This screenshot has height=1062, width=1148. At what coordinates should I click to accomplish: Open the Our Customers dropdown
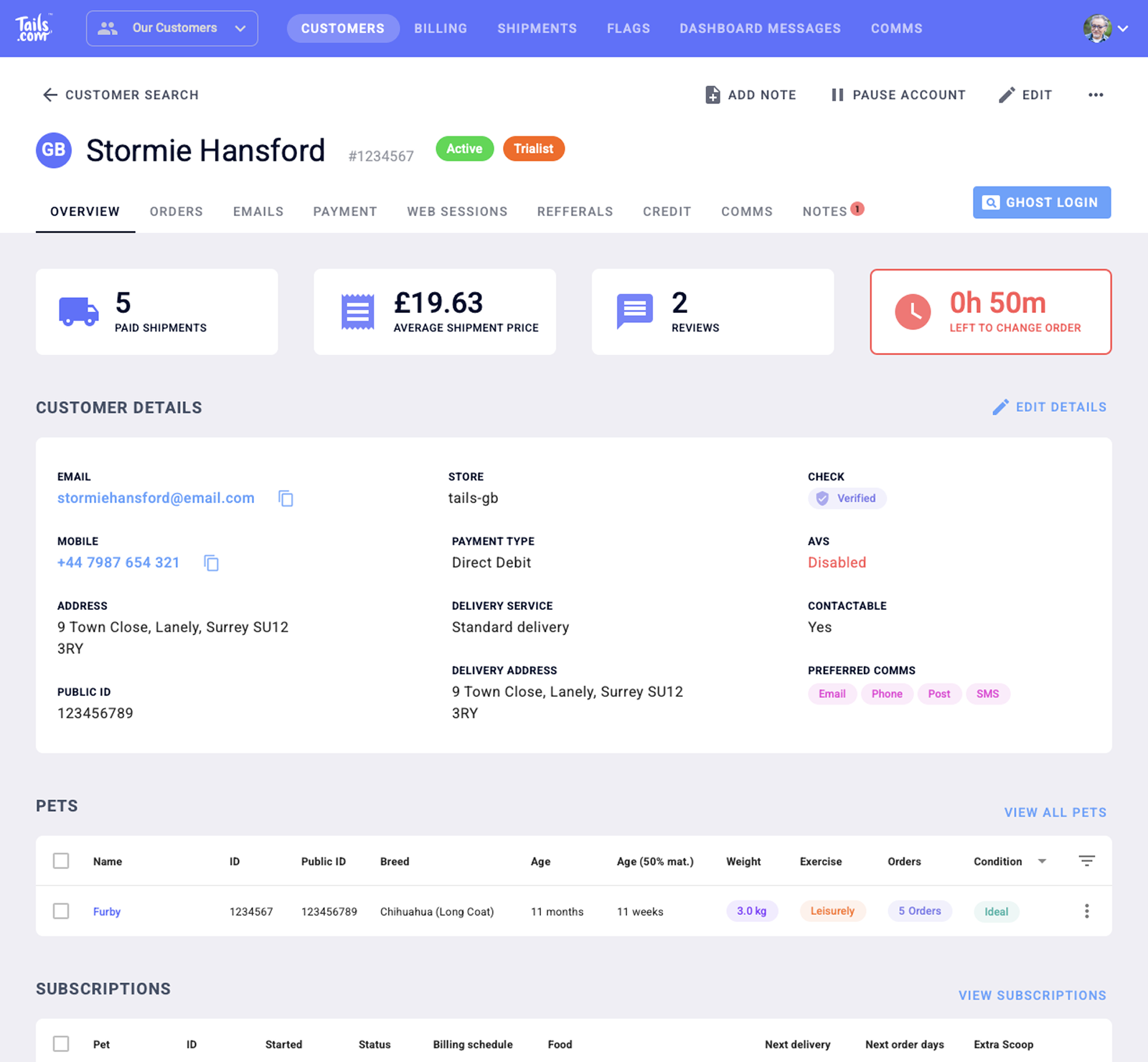172,29
